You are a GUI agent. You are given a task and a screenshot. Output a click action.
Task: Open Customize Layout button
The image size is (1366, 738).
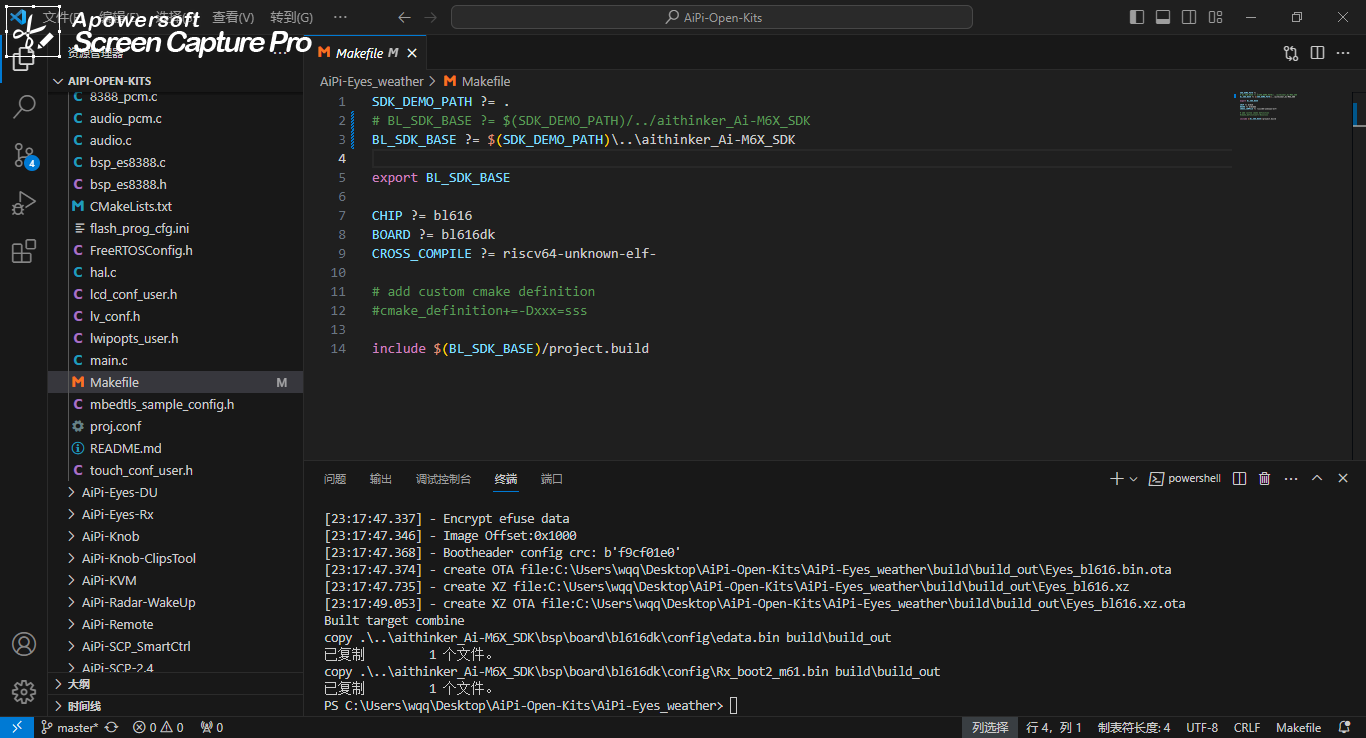(x=1214, y=17)
